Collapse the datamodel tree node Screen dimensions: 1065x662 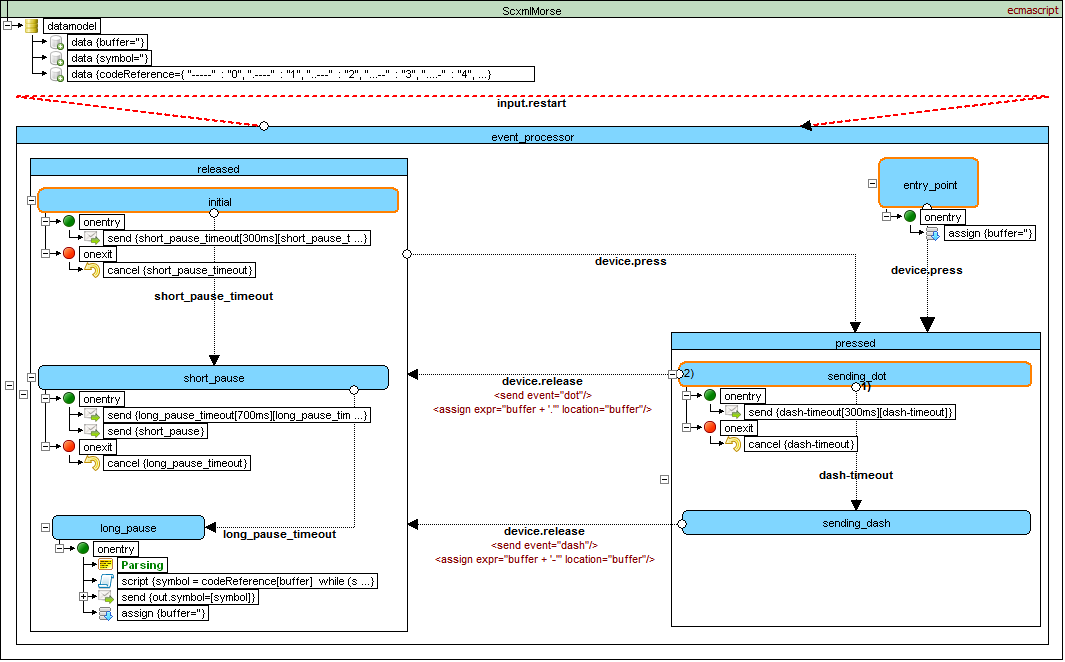tap(7, 26)
